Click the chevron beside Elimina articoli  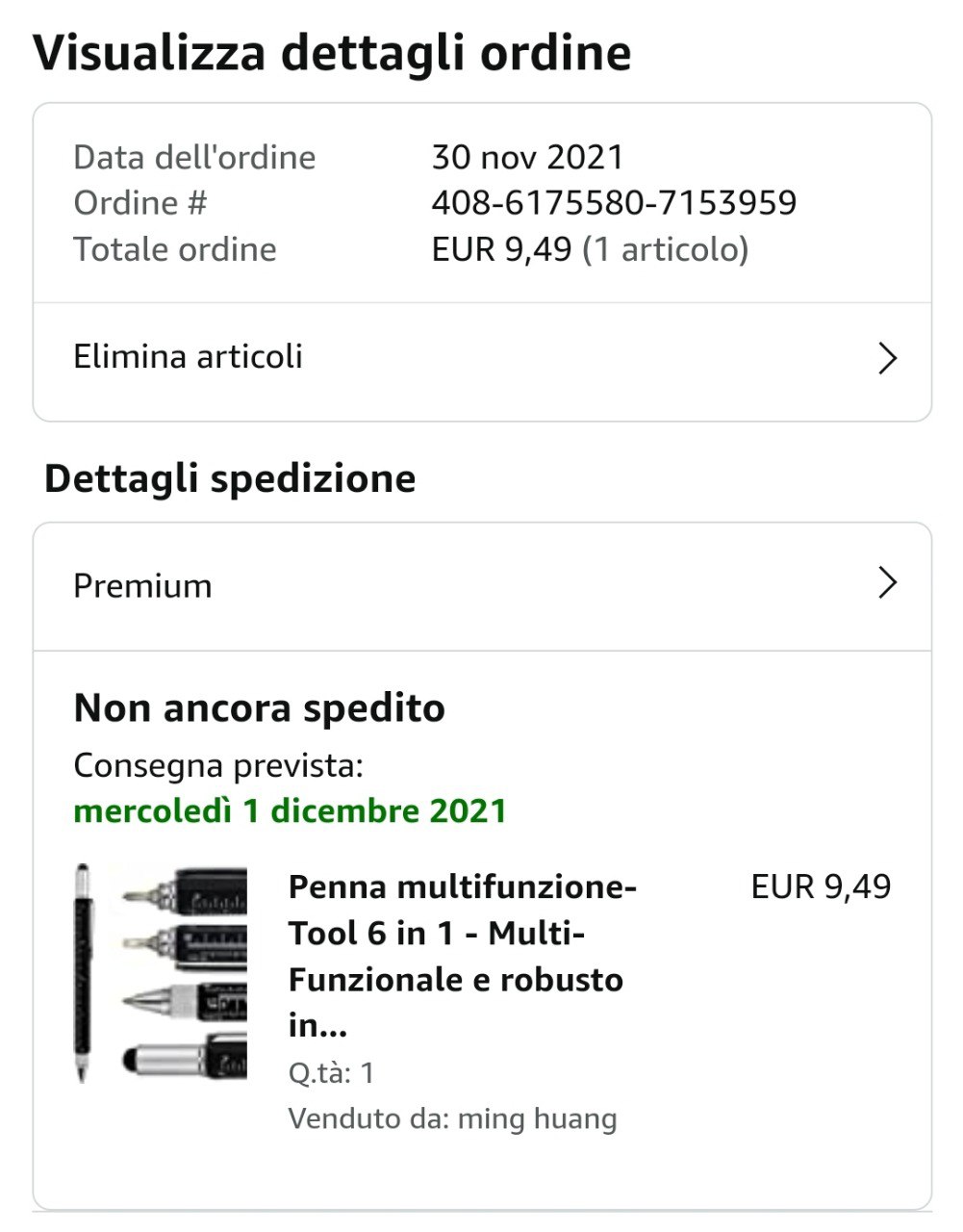(887, 358)
